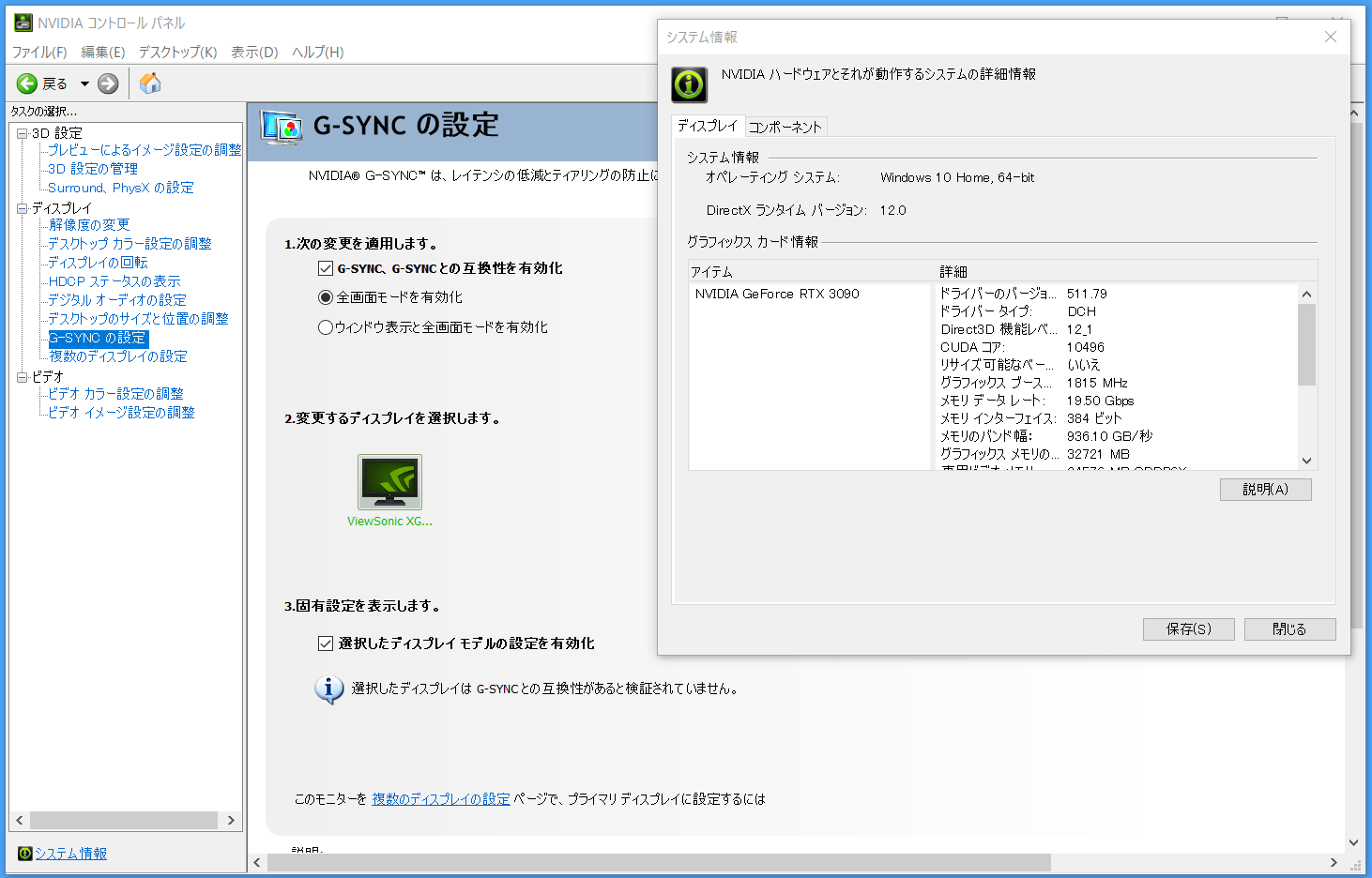This screenshot has width=1372, height=878.
Task: Click the green Back arrow icon
Action: 27,83
